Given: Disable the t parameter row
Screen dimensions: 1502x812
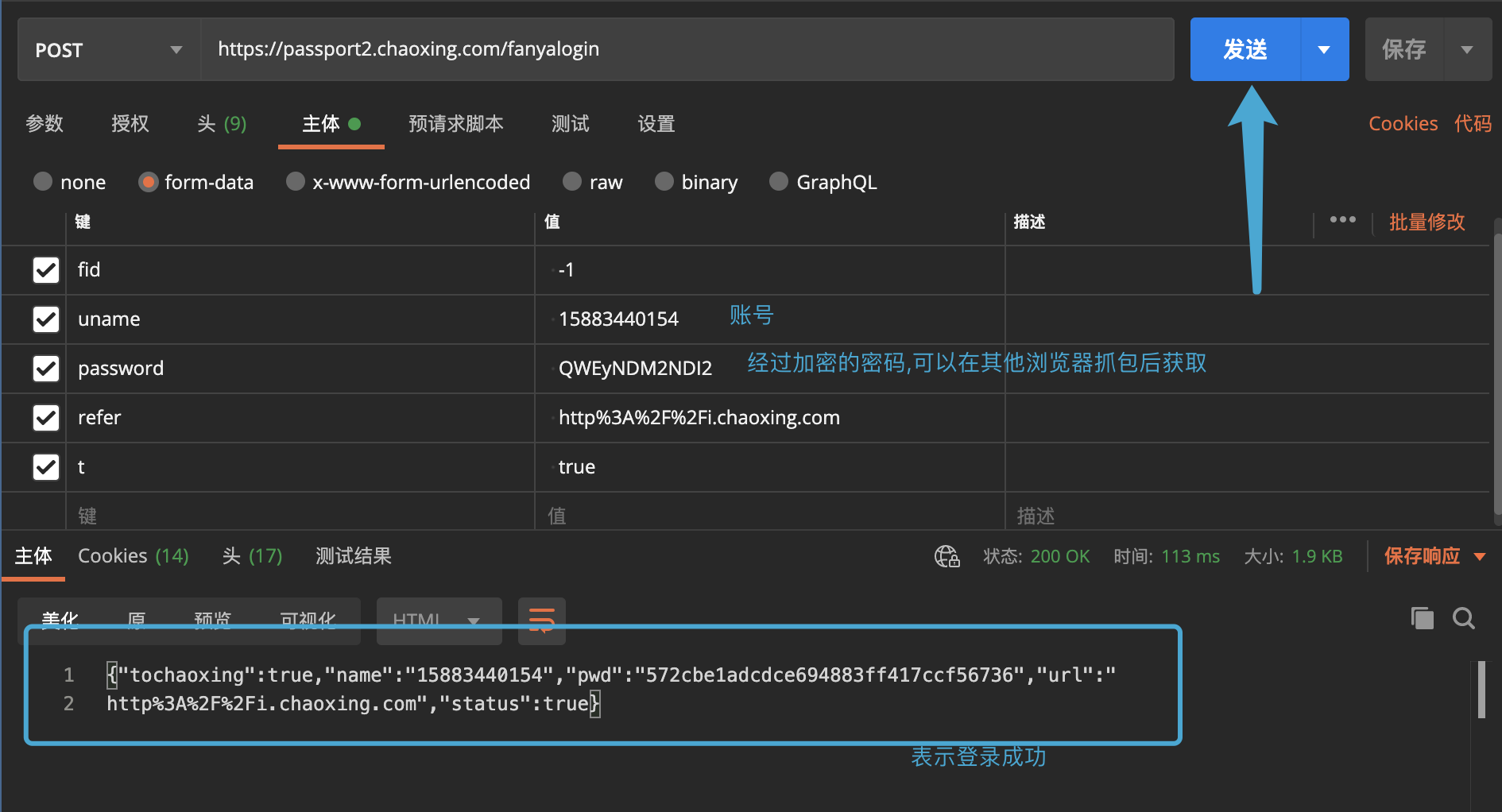Looking at the screenshot, I should pyautogui.click(x=46, y=467).
